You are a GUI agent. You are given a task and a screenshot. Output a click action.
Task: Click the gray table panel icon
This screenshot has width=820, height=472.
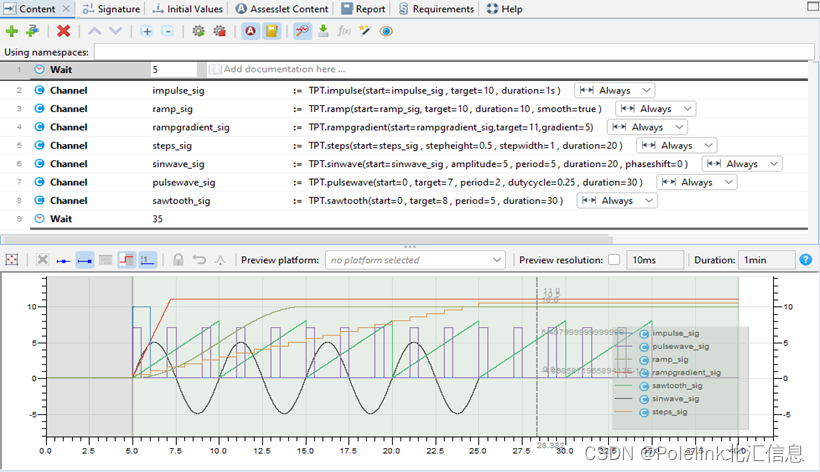coord(106,260)
